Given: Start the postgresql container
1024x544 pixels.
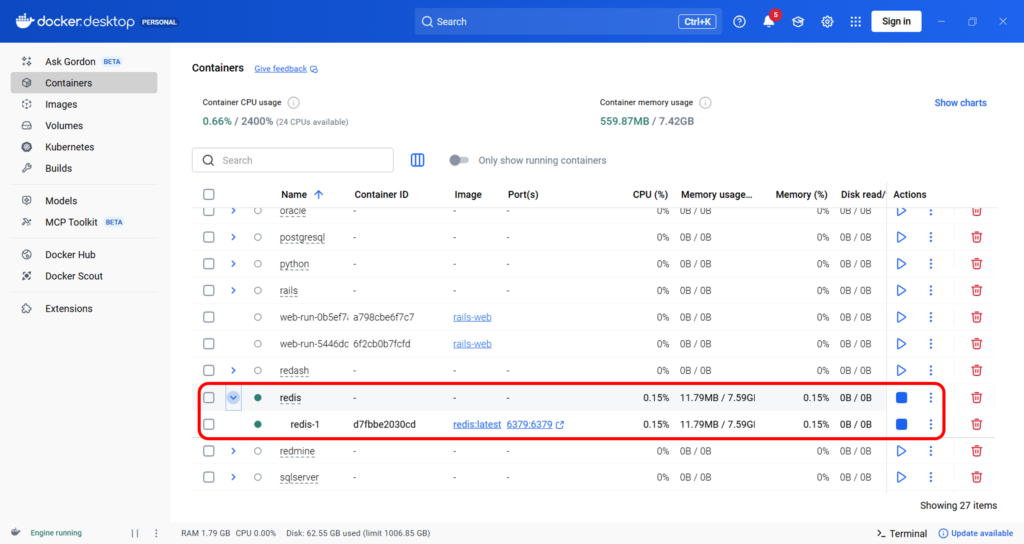Looking at the screenshot, I should click(x=901, y=237).
